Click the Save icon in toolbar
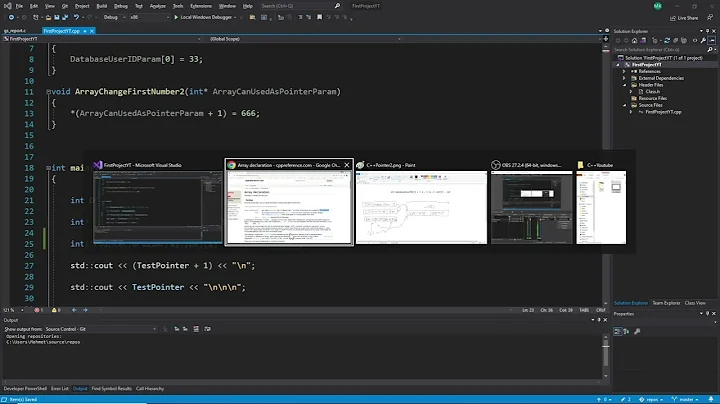 pyautogui.click(x=56, y=17)
